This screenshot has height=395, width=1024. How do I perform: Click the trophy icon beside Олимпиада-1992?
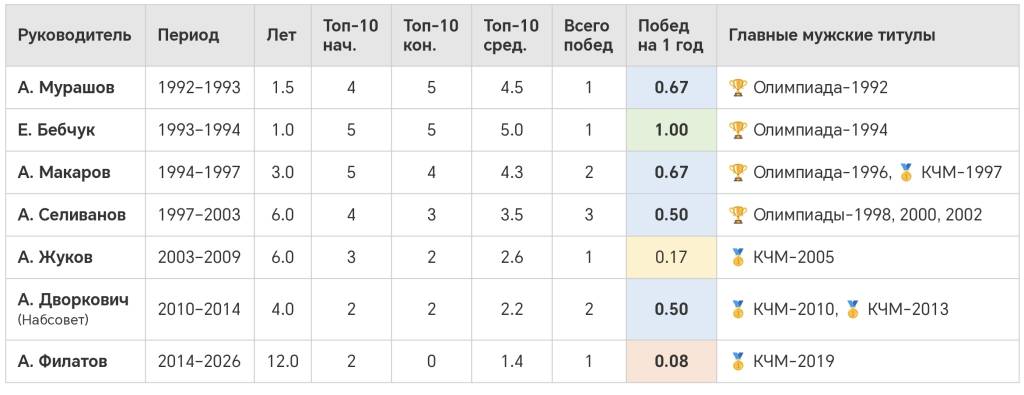tap(738, 87)
